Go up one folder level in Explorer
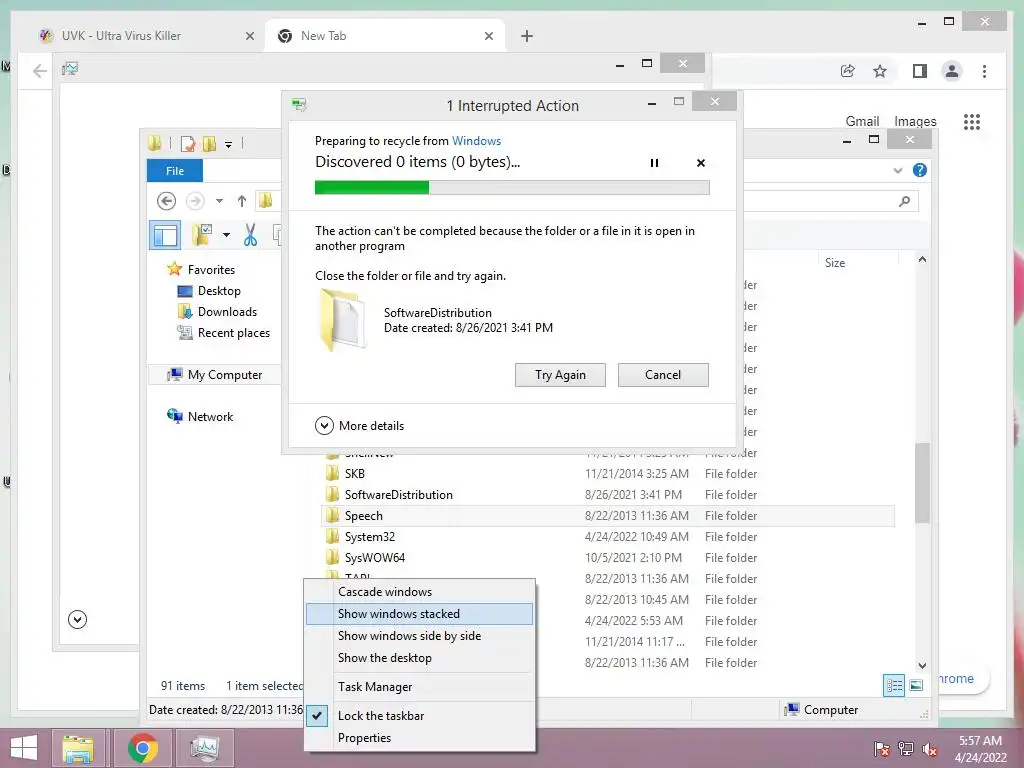Viewport: 1024px width, 768px height. tap(242, 201)
